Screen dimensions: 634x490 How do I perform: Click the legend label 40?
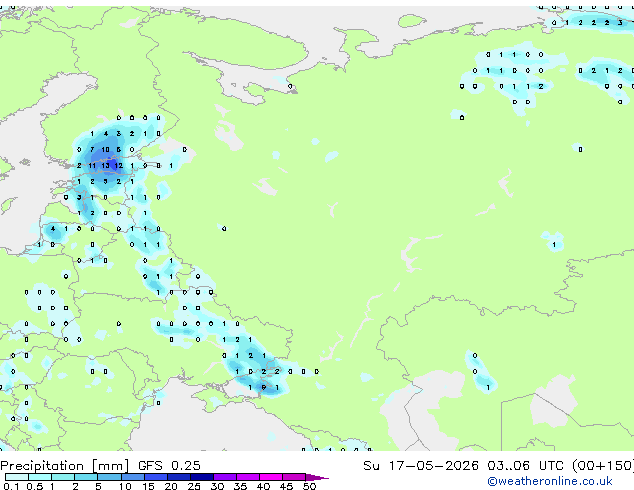(x=263, y=486)
